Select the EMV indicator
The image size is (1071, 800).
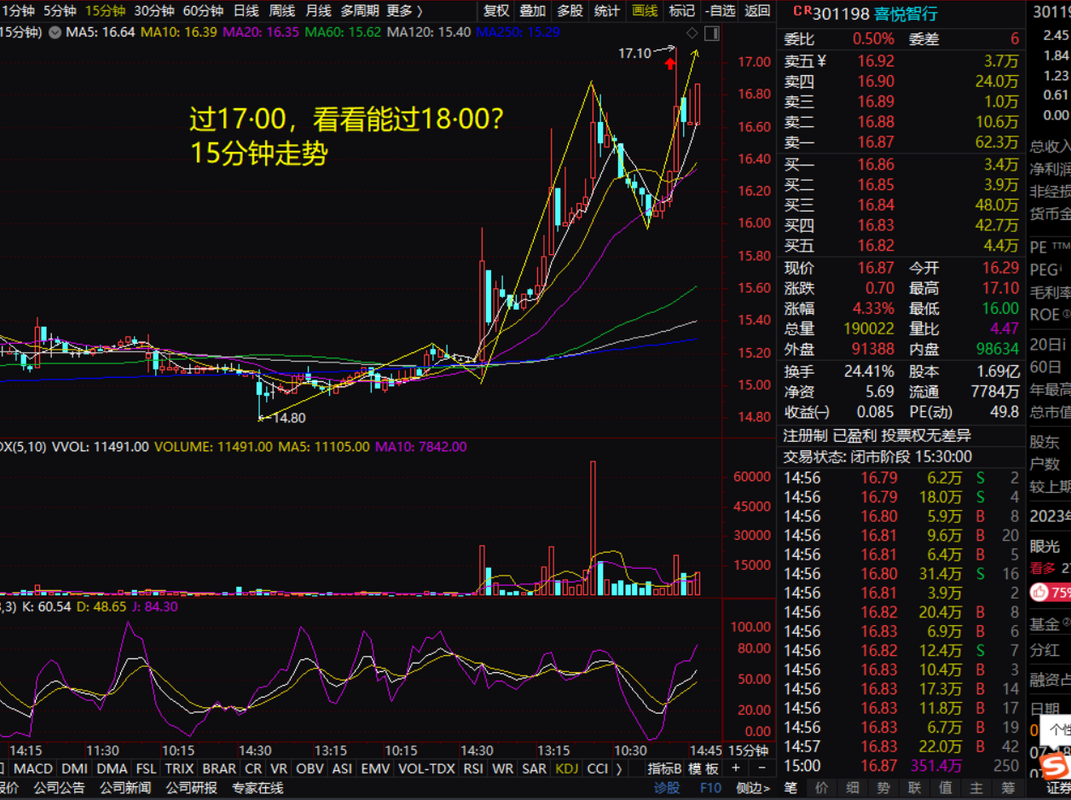(x=375, y=769)
